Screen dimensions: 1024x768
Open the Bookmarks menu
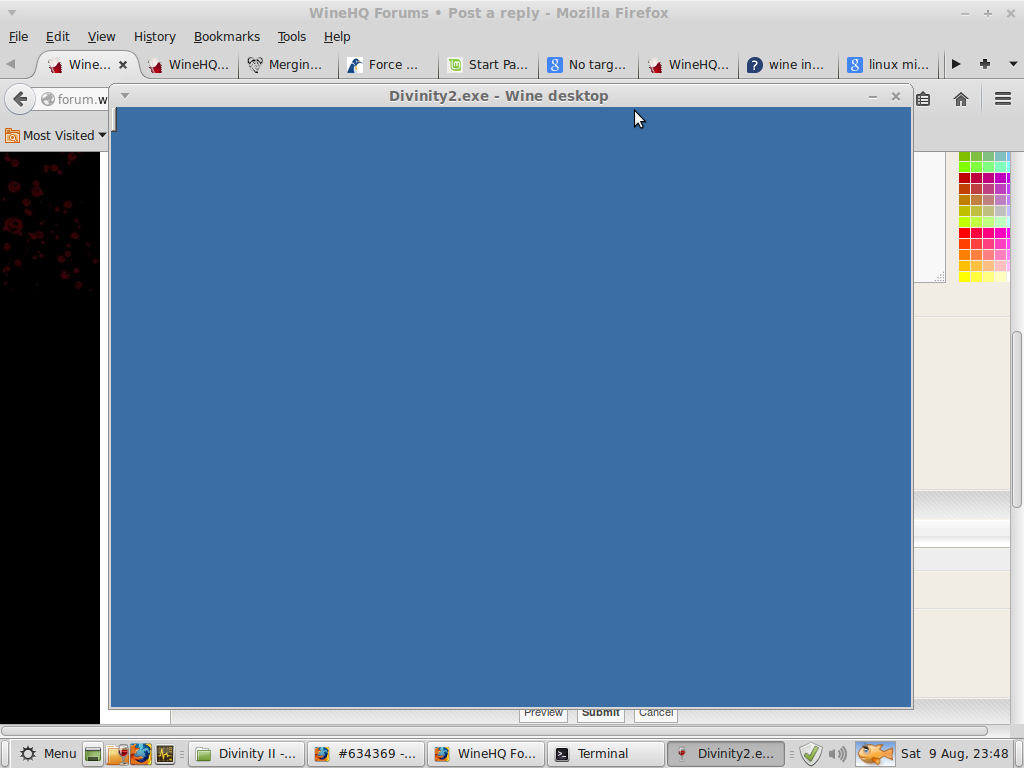tap(227, 37)
